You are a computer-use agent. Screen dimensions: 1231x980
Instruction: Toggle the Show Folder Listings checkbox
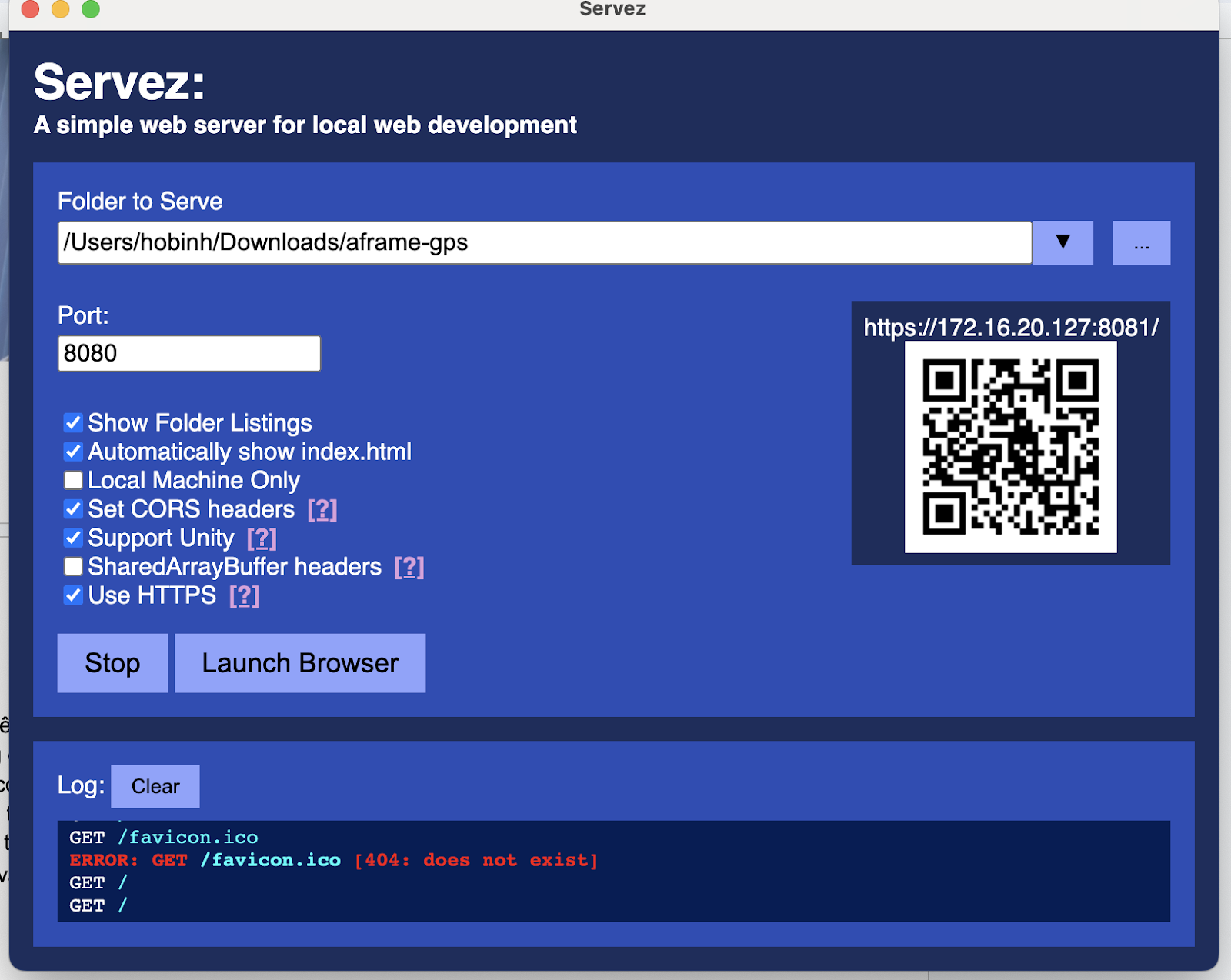[73, 422]
